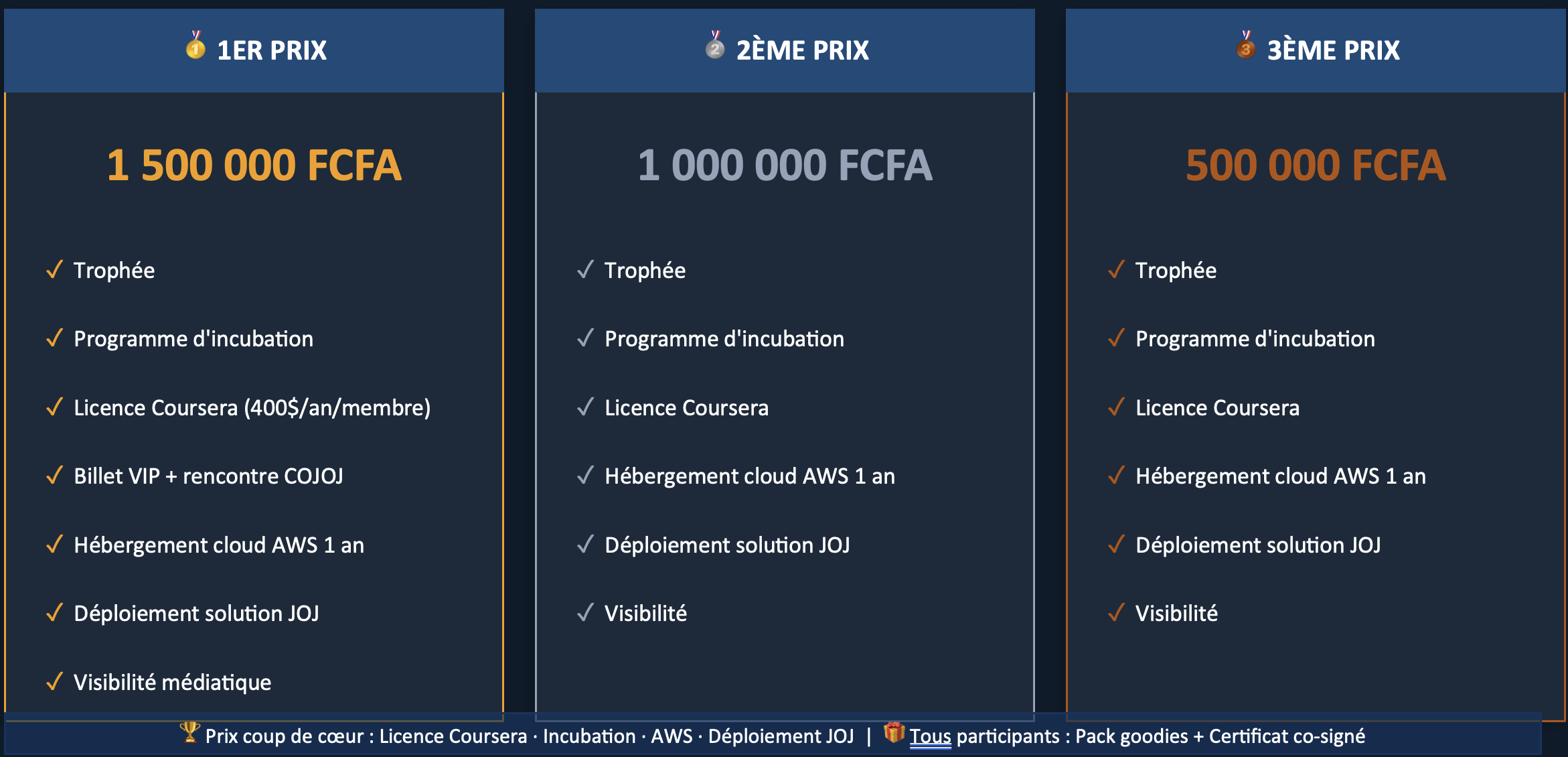Open the underlined Tous link in the footer
Image resolution: width=1568 pixels, height=757 pixels.
pyautogui.click(x=930, y=736)
